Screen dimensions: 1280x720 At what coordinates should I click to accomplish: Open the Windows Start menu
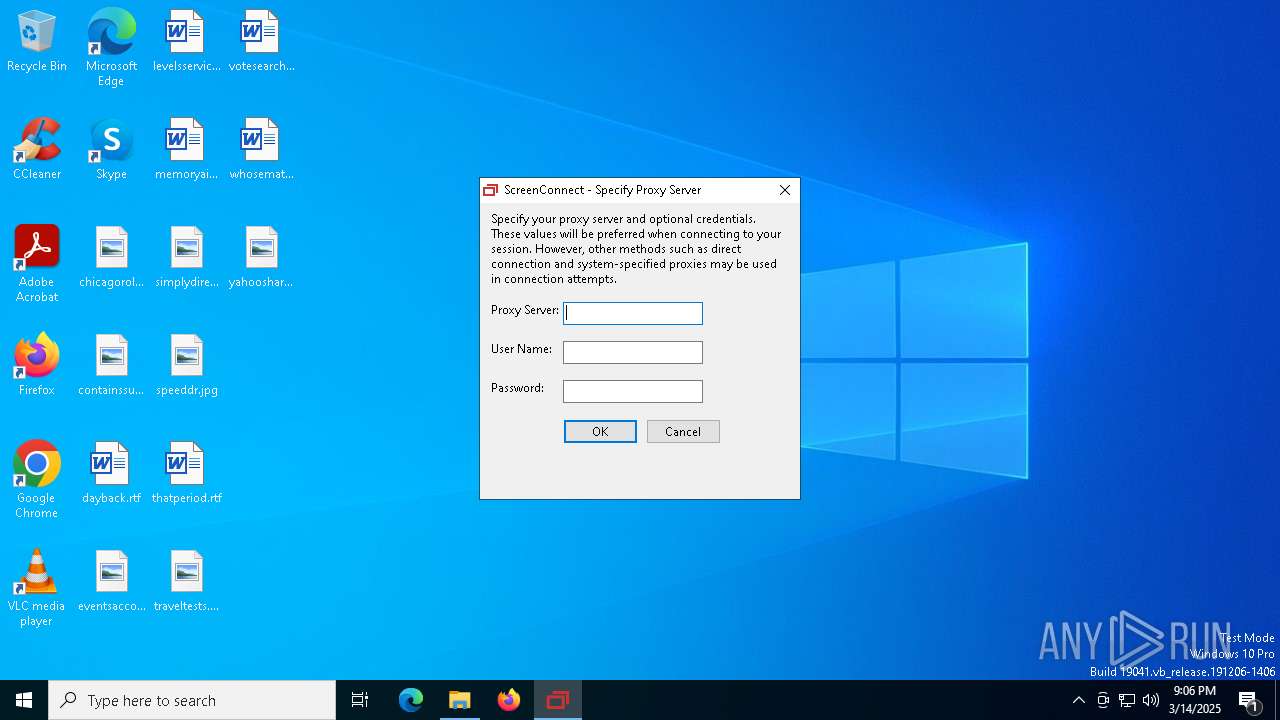(24, 700)
